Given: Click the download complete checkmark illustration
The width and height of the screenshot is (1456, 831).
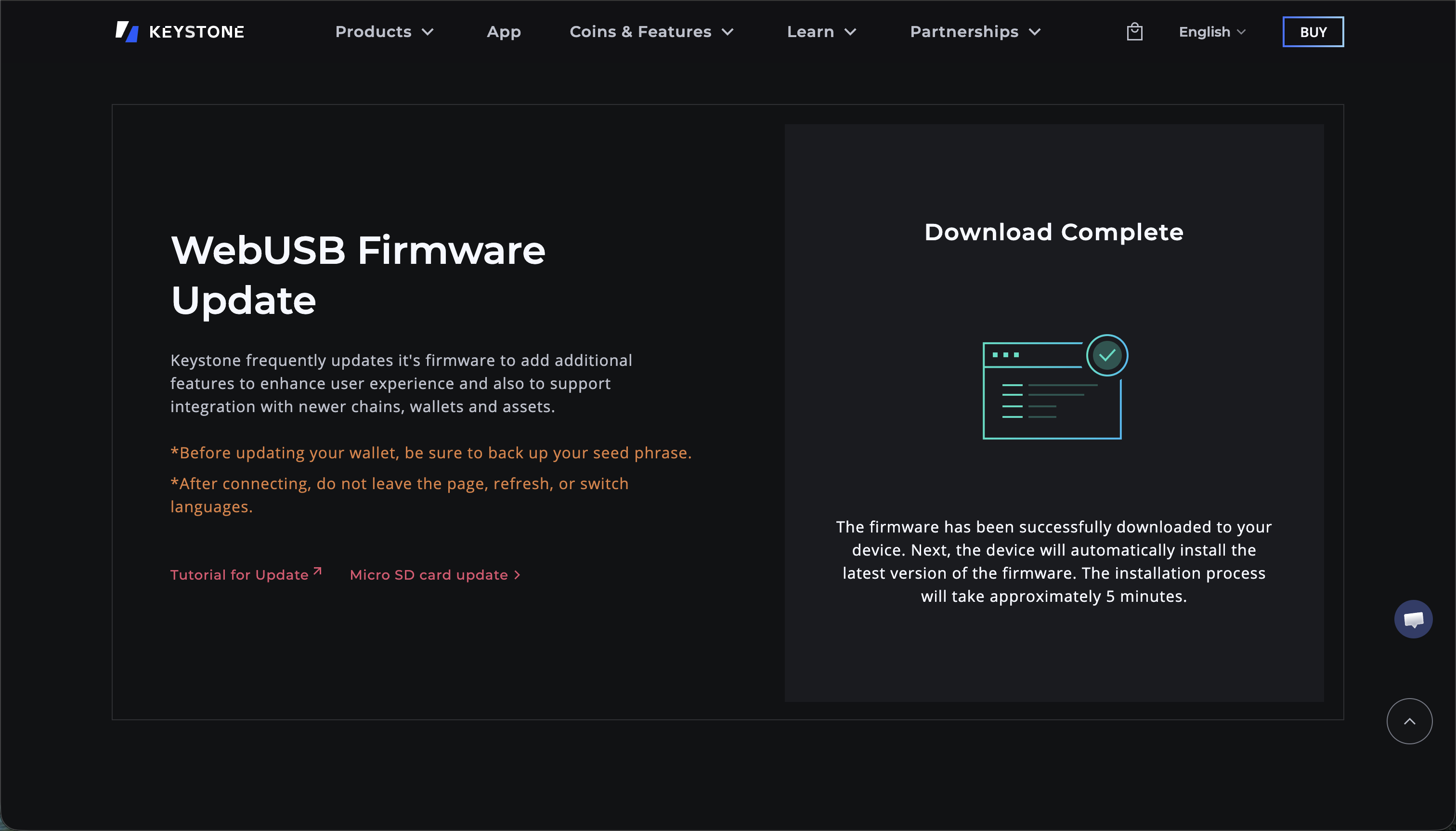Looking at the screenshot, I should [1055, 387].
